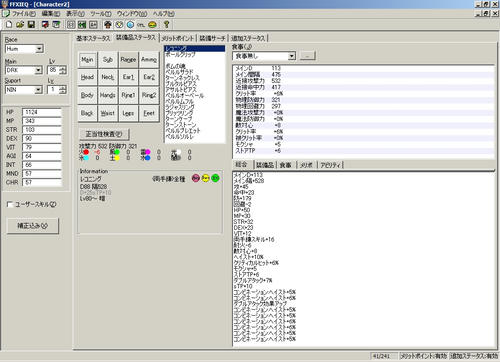This screenshot has width=500, height=362.
Task: Click the 正当性検査 button
Action: coord(104,134)
